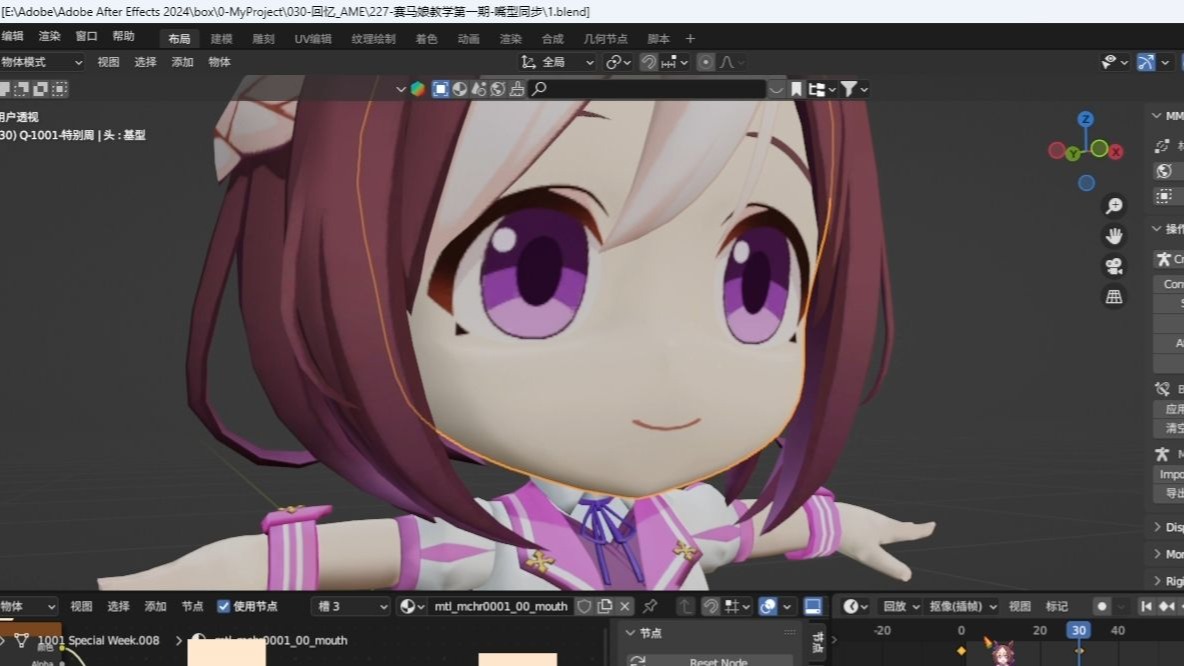1184x666 pixels.
Task: Open the 编辑 menu
Action: pyautogui.click(x=12, y=36)
